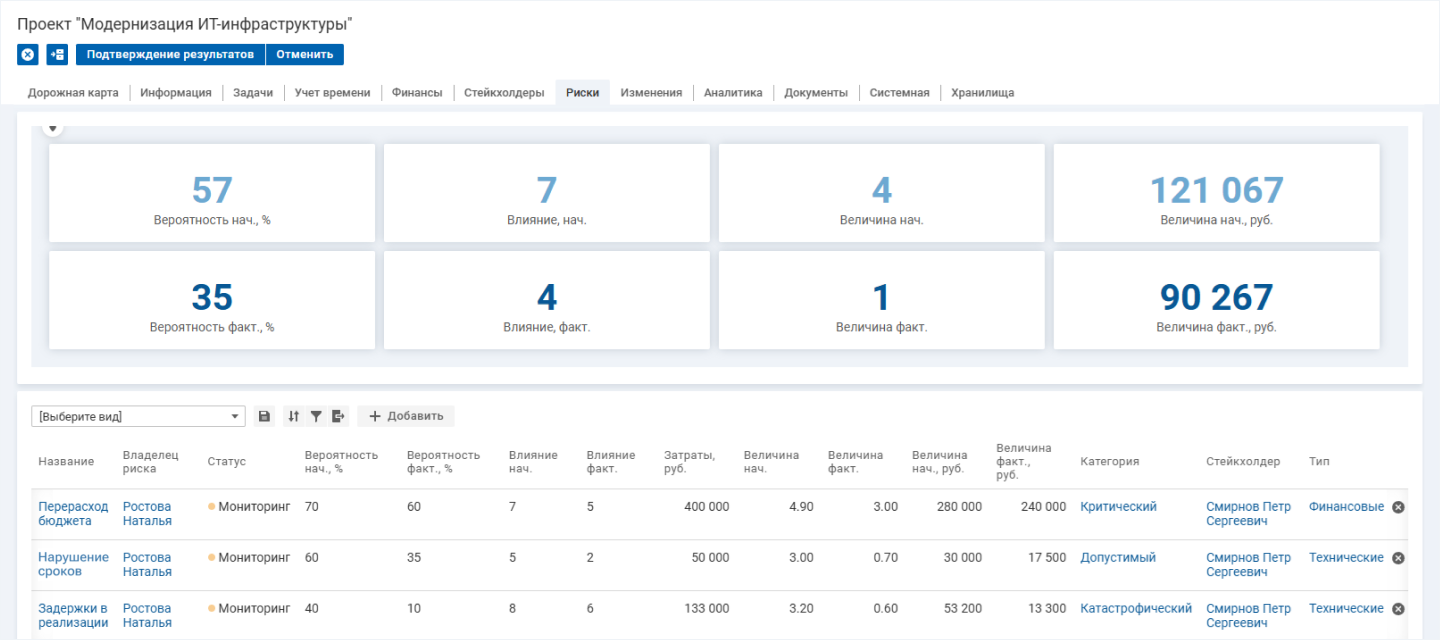Click the funnel filter icon above the table
Viewport: 1440px width, 640px height.
tap(316, 416)
